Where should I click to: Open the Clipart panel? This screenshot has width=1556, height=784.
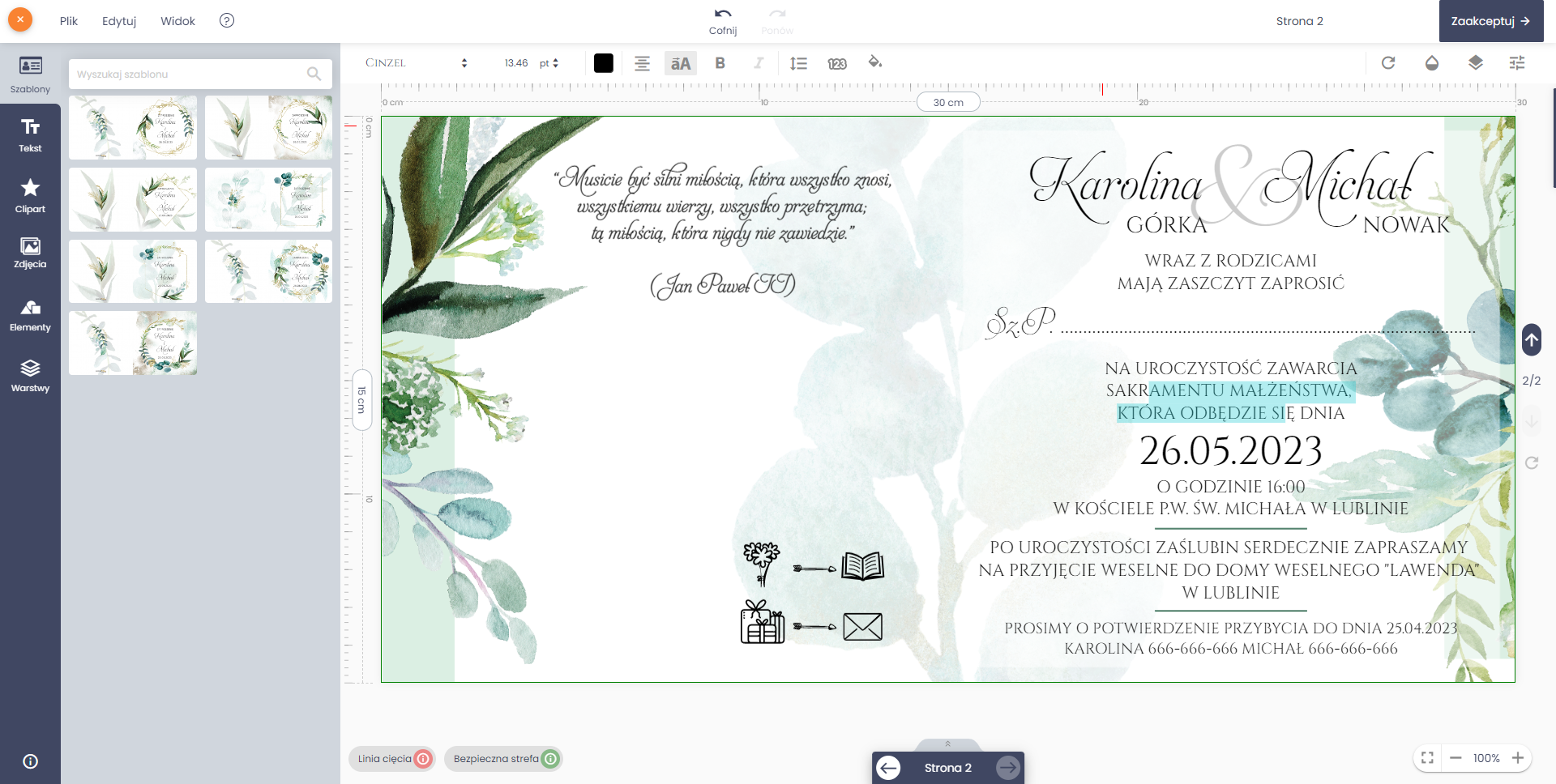pyautogui.click(x=30, y=195)
